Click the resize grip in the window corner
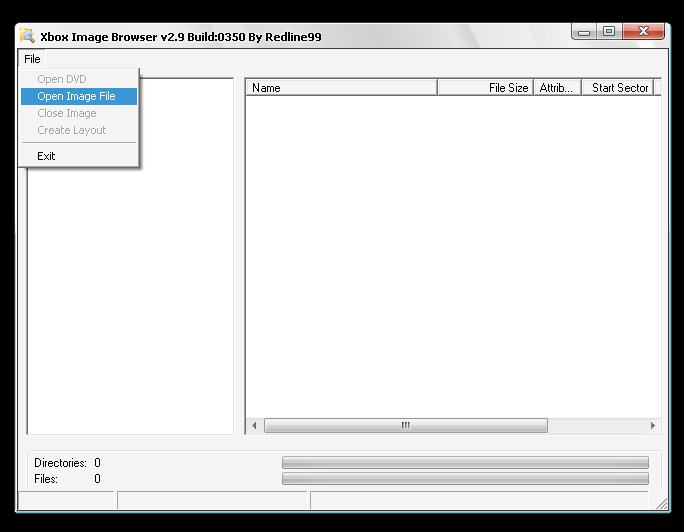The height and width of the screenshot is (532, 684). (x=662, y=503)
